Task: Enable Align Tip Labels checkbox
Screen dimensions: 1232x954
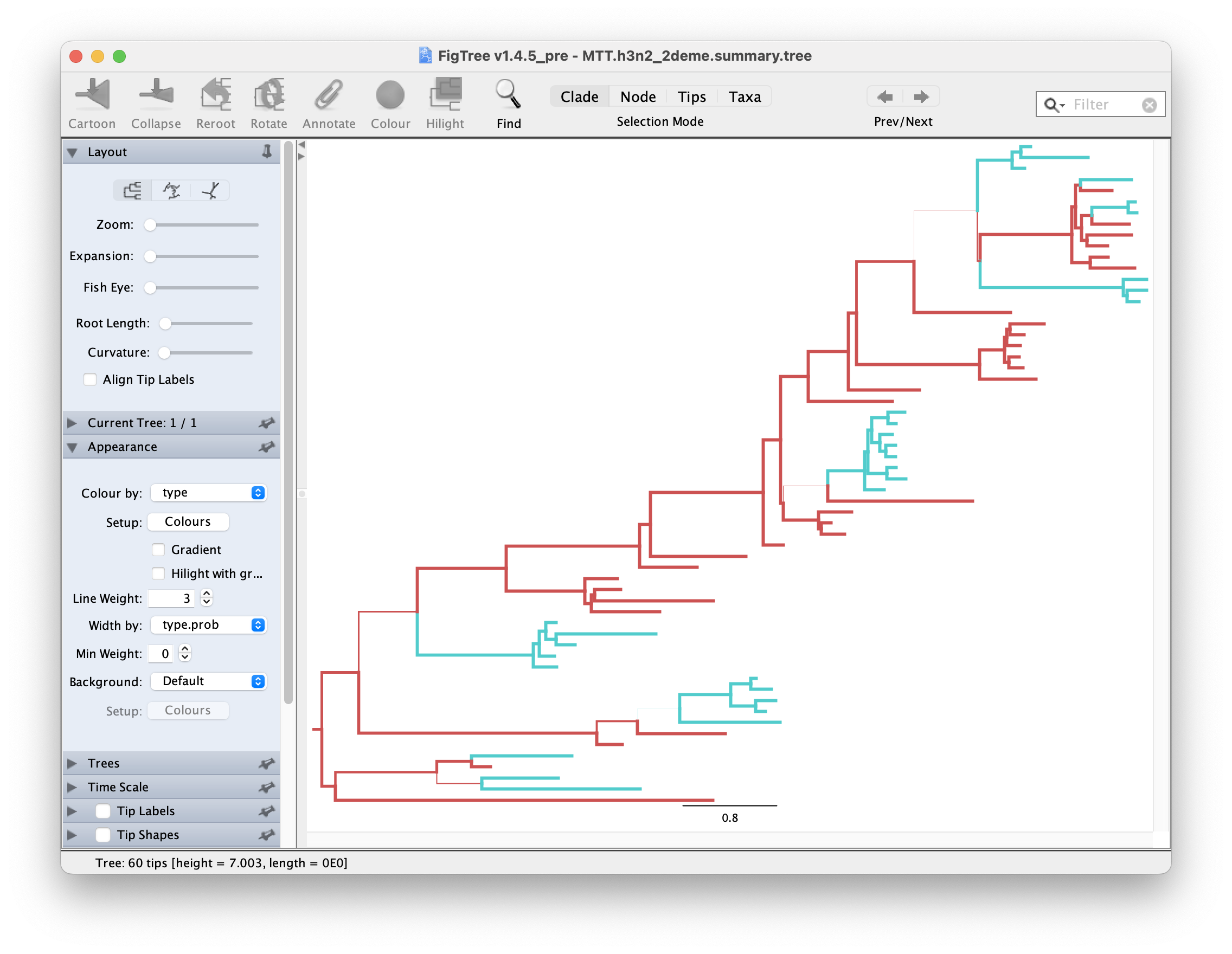Action: point(90,379)
